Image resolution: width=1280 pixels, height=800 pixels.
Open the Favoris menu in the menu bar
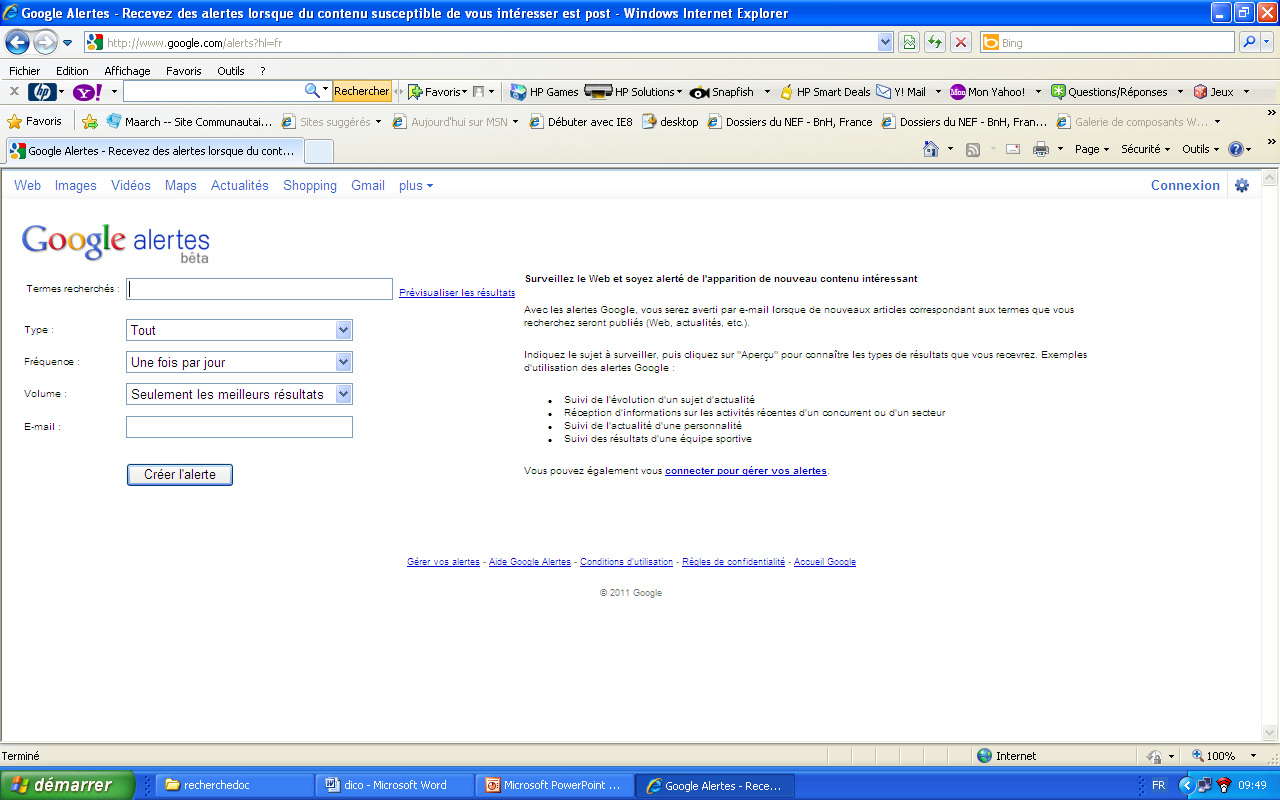pyautogui.click(x=184, y=71)
